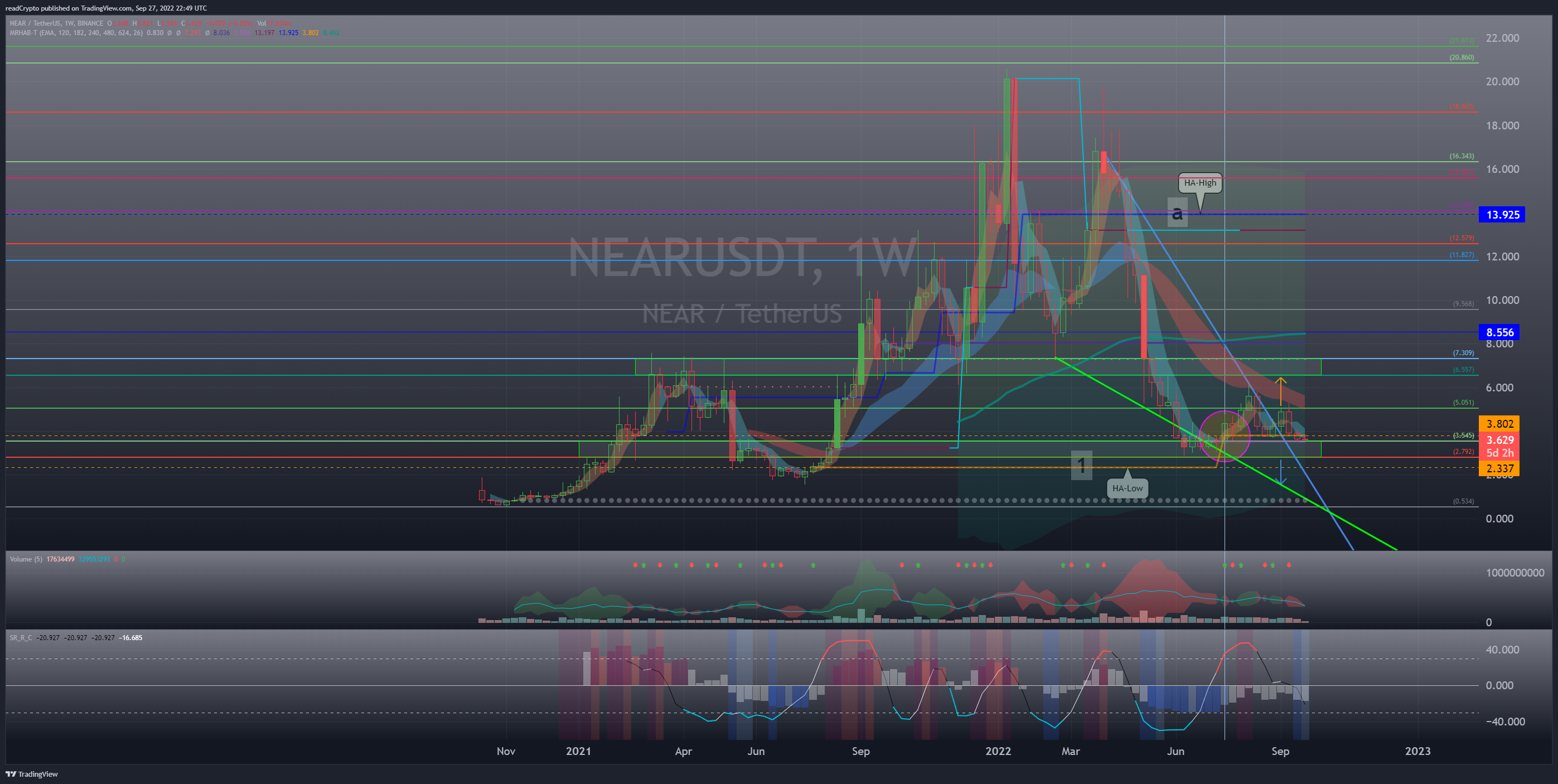Click the 22.000 price axis label
This screenshot has height=784, width=1558.
point(1502,38)
